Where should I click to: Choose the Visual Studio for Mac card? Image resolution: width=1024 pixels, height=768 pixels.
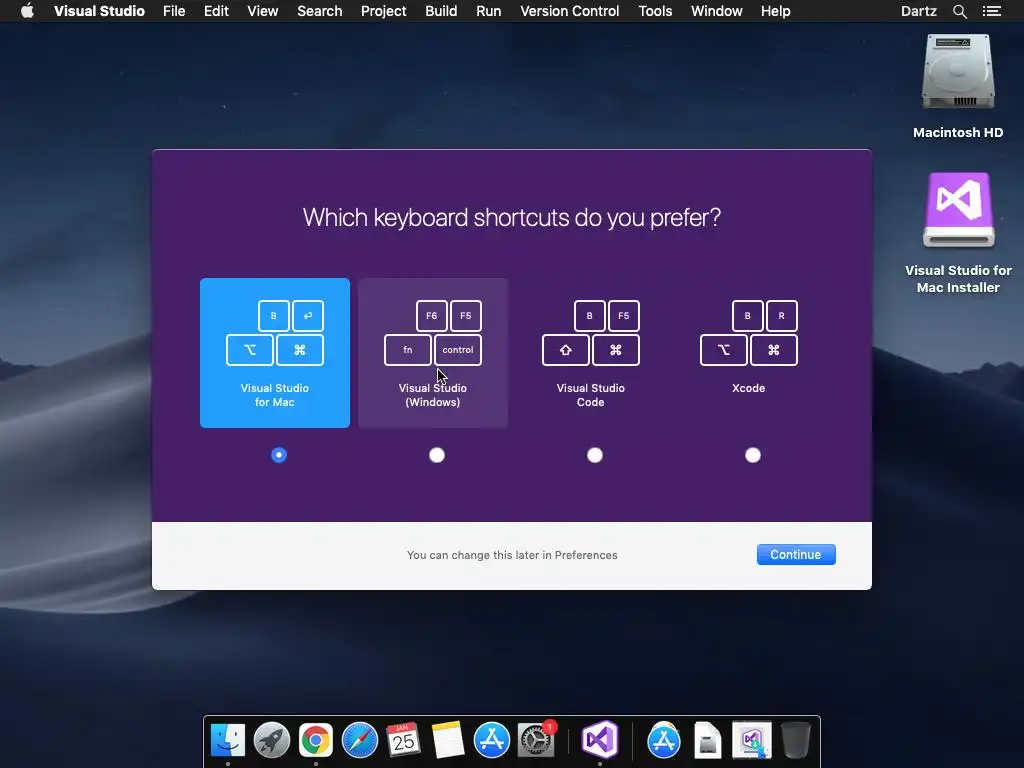[x=275, y=353]
